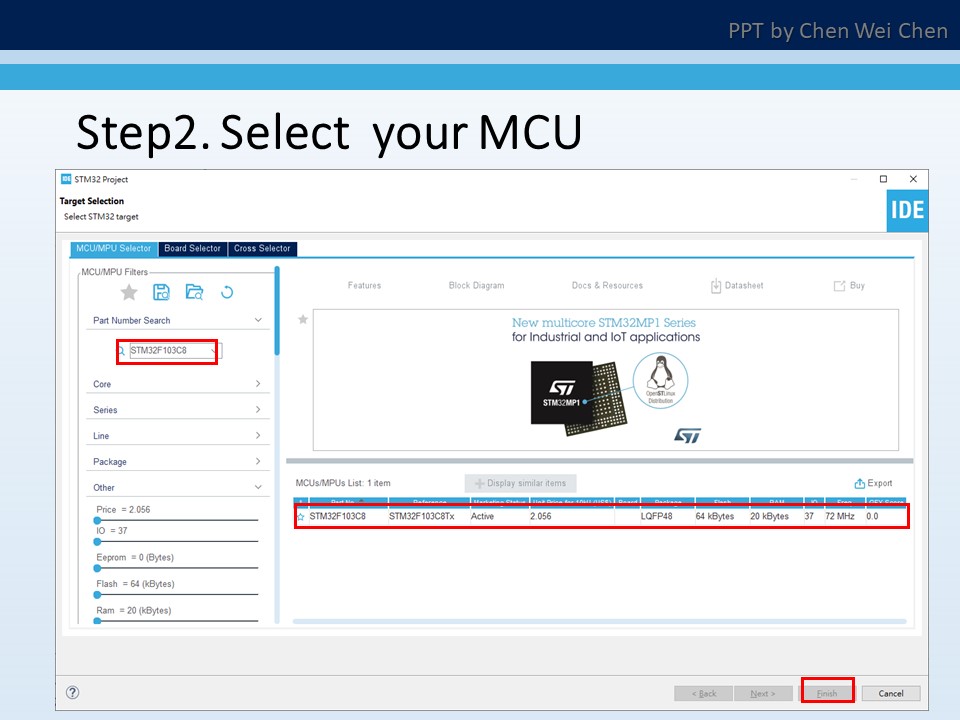Close the STM32 Project window
960x720 pixels.
(x=913, y=179)
